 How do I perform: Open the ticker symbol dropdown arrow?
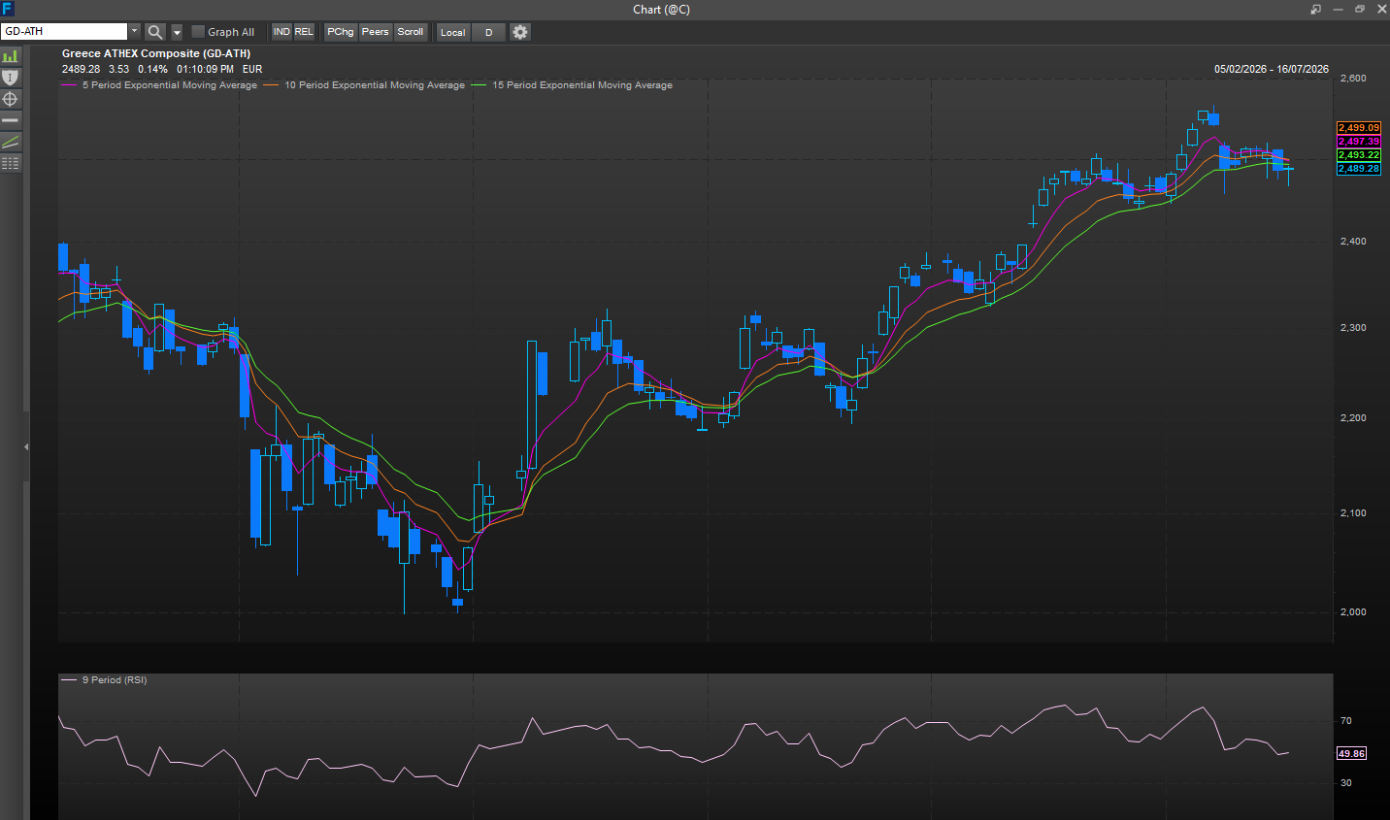tap(135, 32)
